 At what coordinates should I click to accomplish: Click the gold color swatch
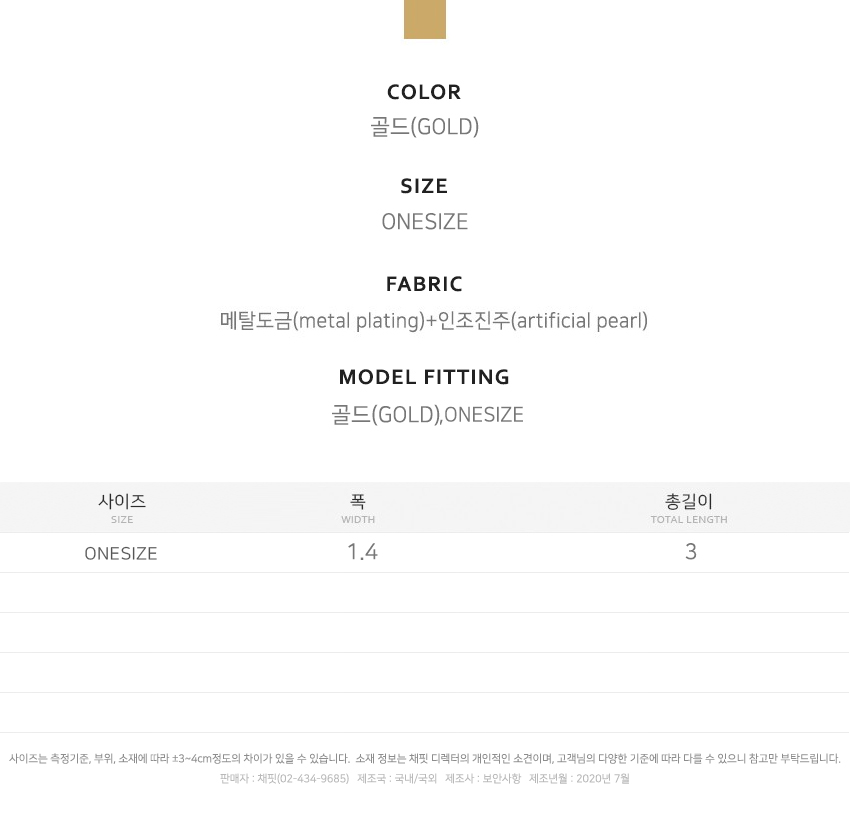pos(424,19)
